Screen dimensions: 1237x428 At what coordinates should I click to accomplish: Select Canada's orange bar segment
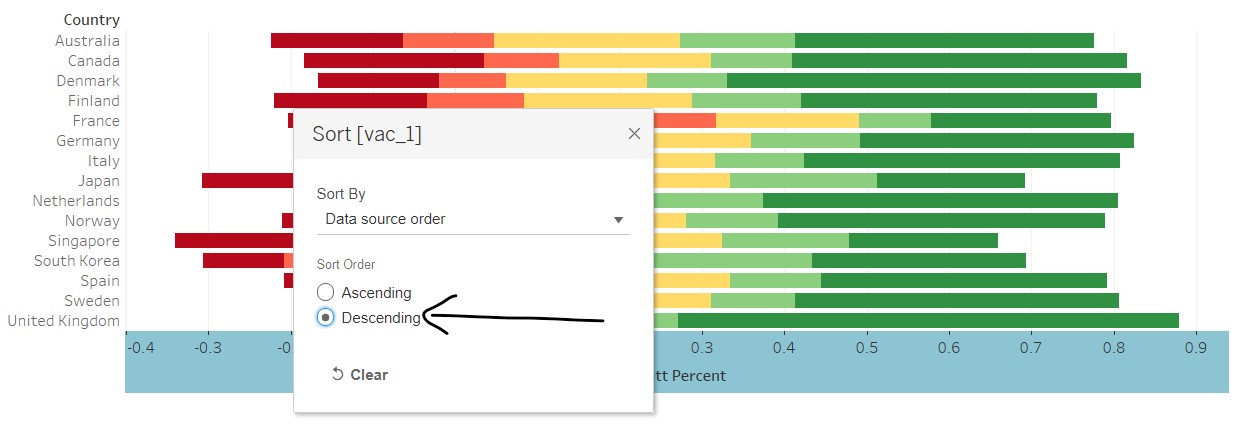click(x=521, y=61)
